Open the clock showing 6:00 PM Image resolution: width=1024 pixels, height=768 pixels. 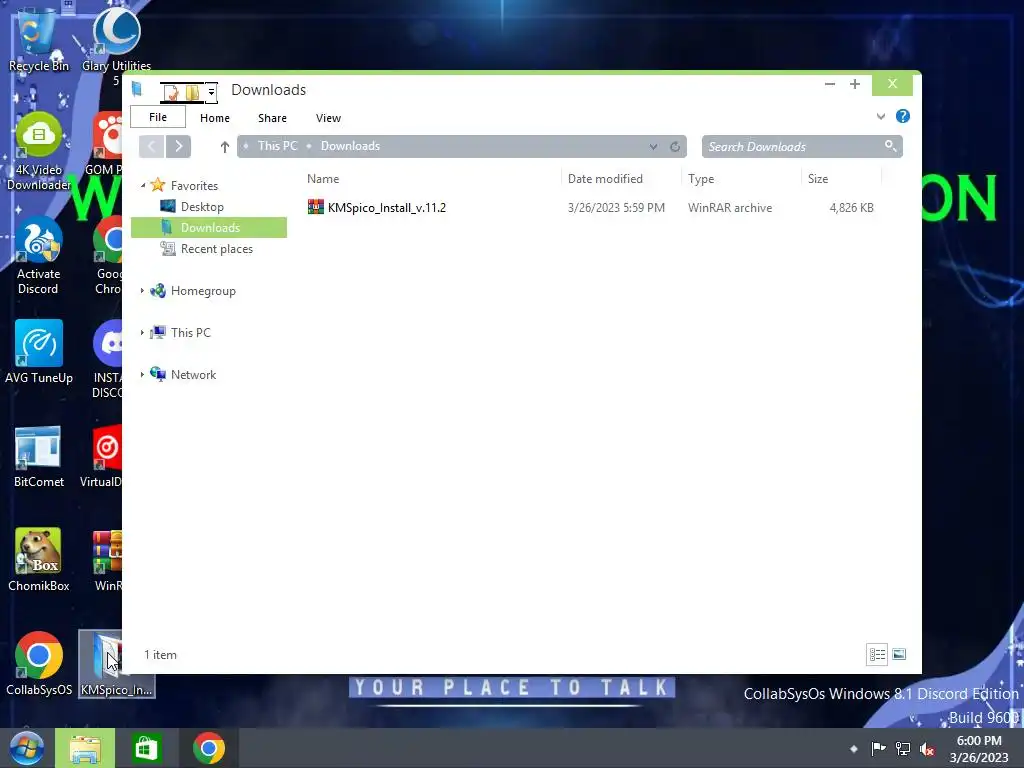coord(979,749)
